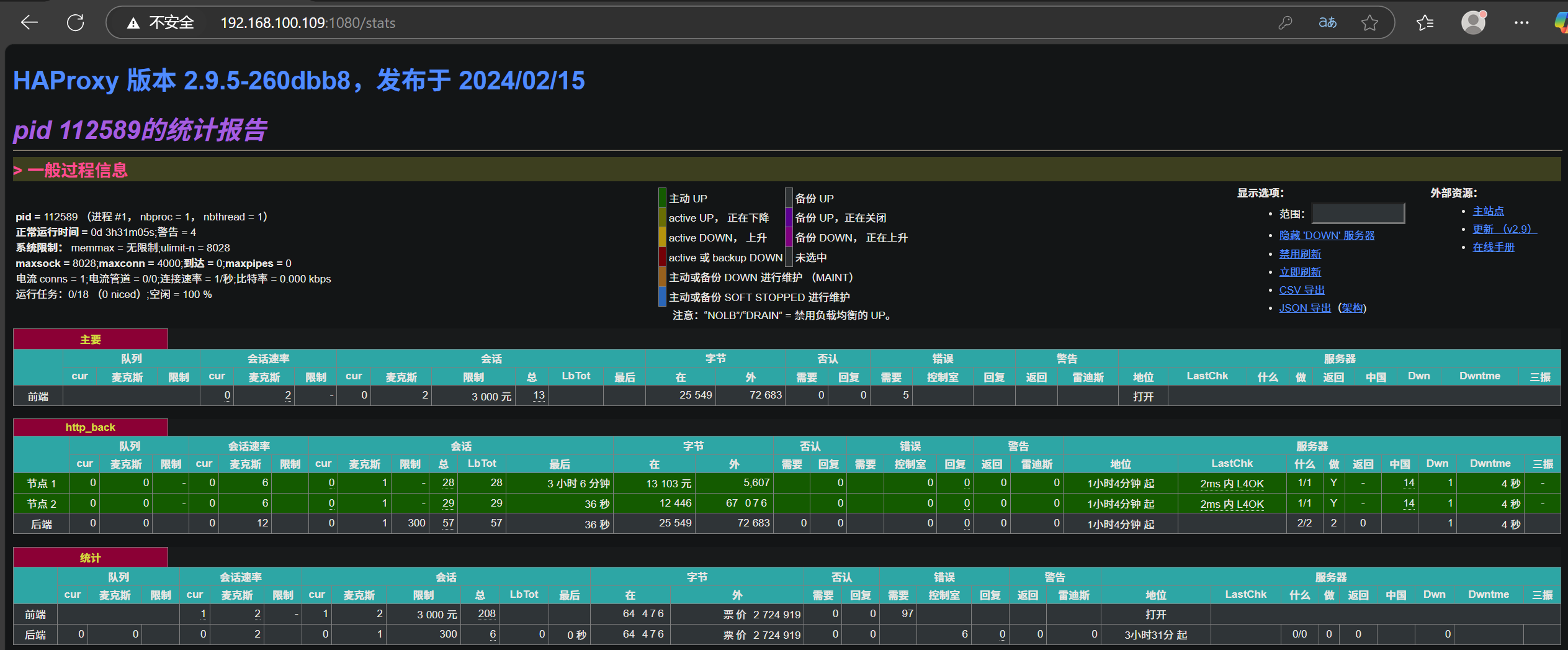1568x650 pixels.
Task: Open the favorites list icon
Action: pos(1425,23)
